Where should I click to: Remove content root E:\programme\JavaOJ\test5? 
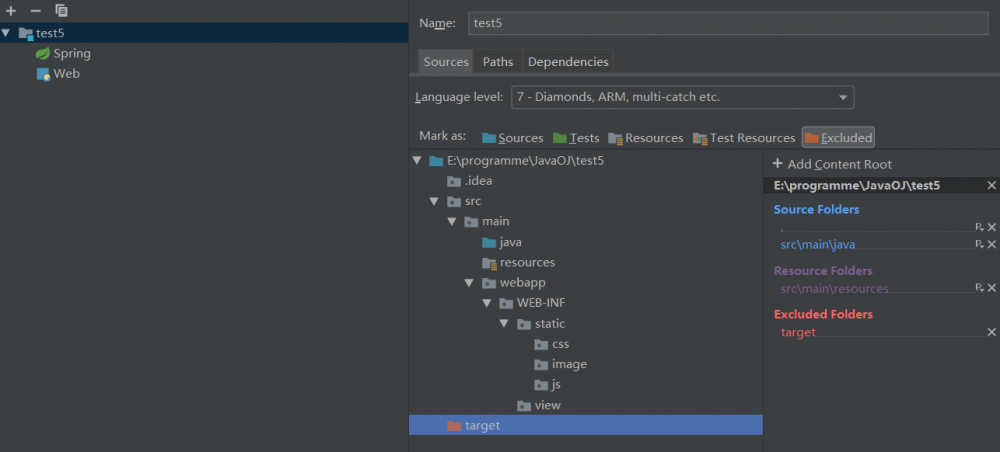tap(992, 185)
